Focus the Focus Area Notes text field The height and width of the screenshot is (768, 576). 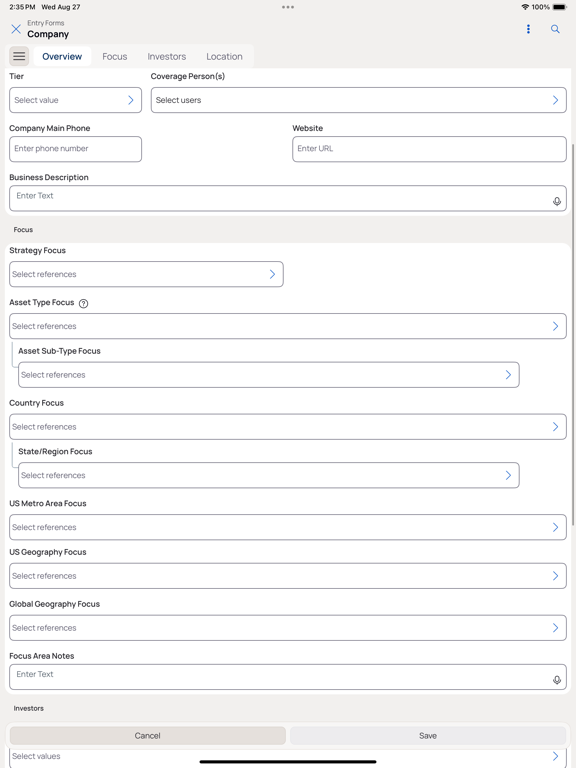pyautogui.click(x=288, y=677)
